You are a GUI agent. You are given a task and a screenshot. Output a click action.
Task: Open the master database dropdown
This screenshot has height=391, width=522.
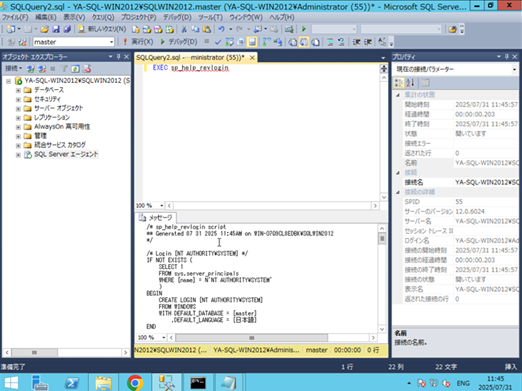pyautogui.click(x=111, y=42)
